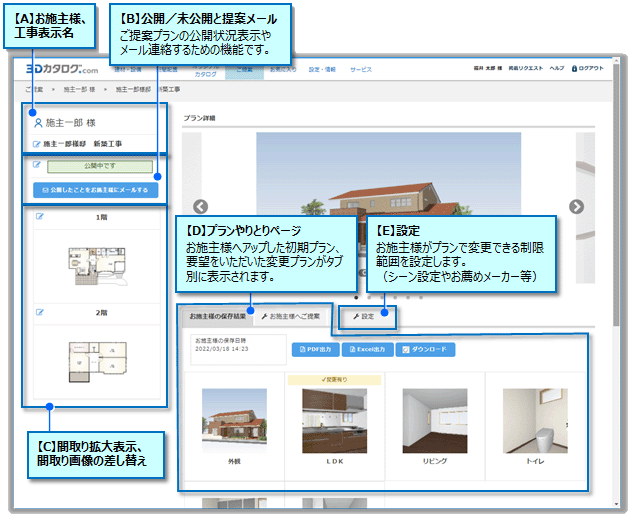This screenshot has height=522, width=635.
Task: Click the edit icon for the 1階 floor plan
Action: (x=41, y=216)
